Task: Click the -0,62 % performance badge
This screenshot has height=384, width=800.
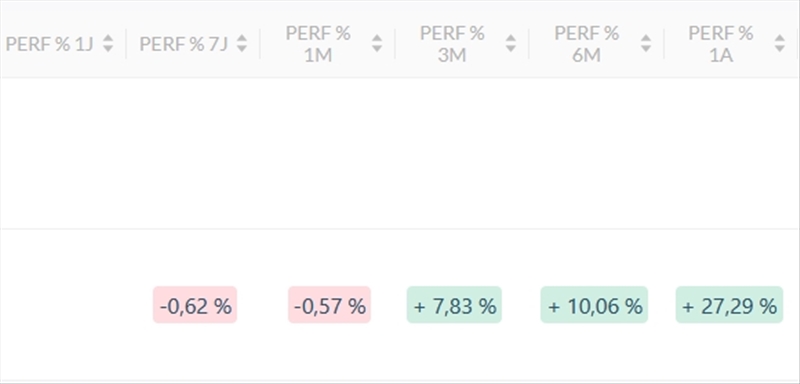Action: point(195,305)
